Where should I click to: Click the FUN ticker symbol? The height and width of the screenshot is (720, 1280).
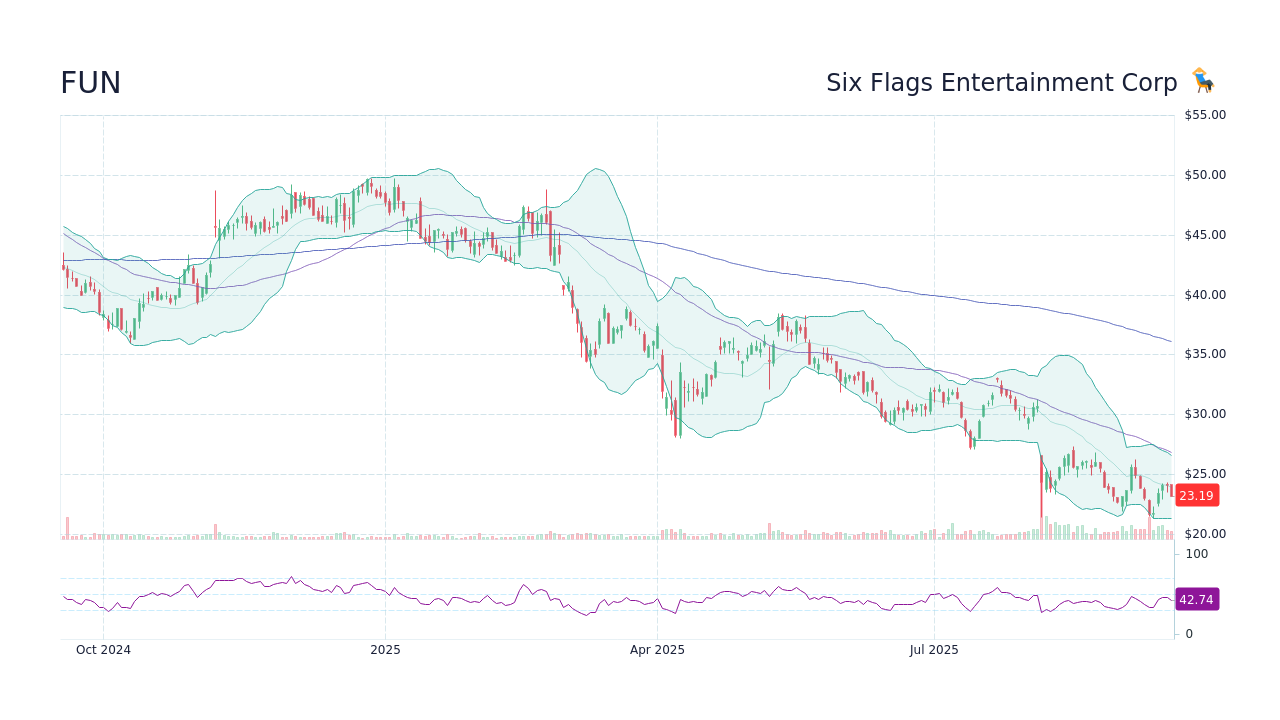(90, 83)
